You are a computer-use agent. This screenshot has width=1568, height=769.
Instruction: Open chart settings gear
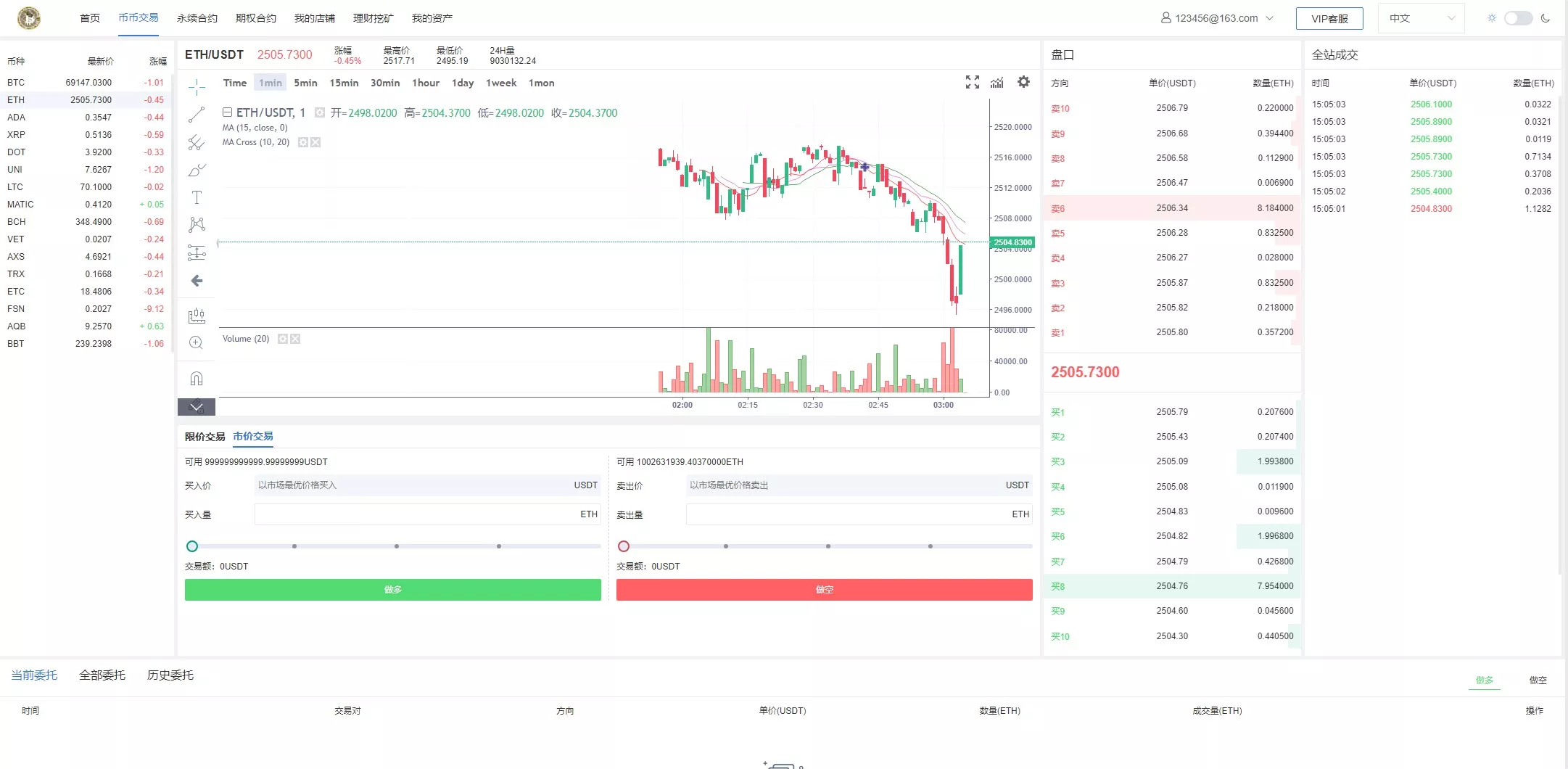tap(1023, 82)
